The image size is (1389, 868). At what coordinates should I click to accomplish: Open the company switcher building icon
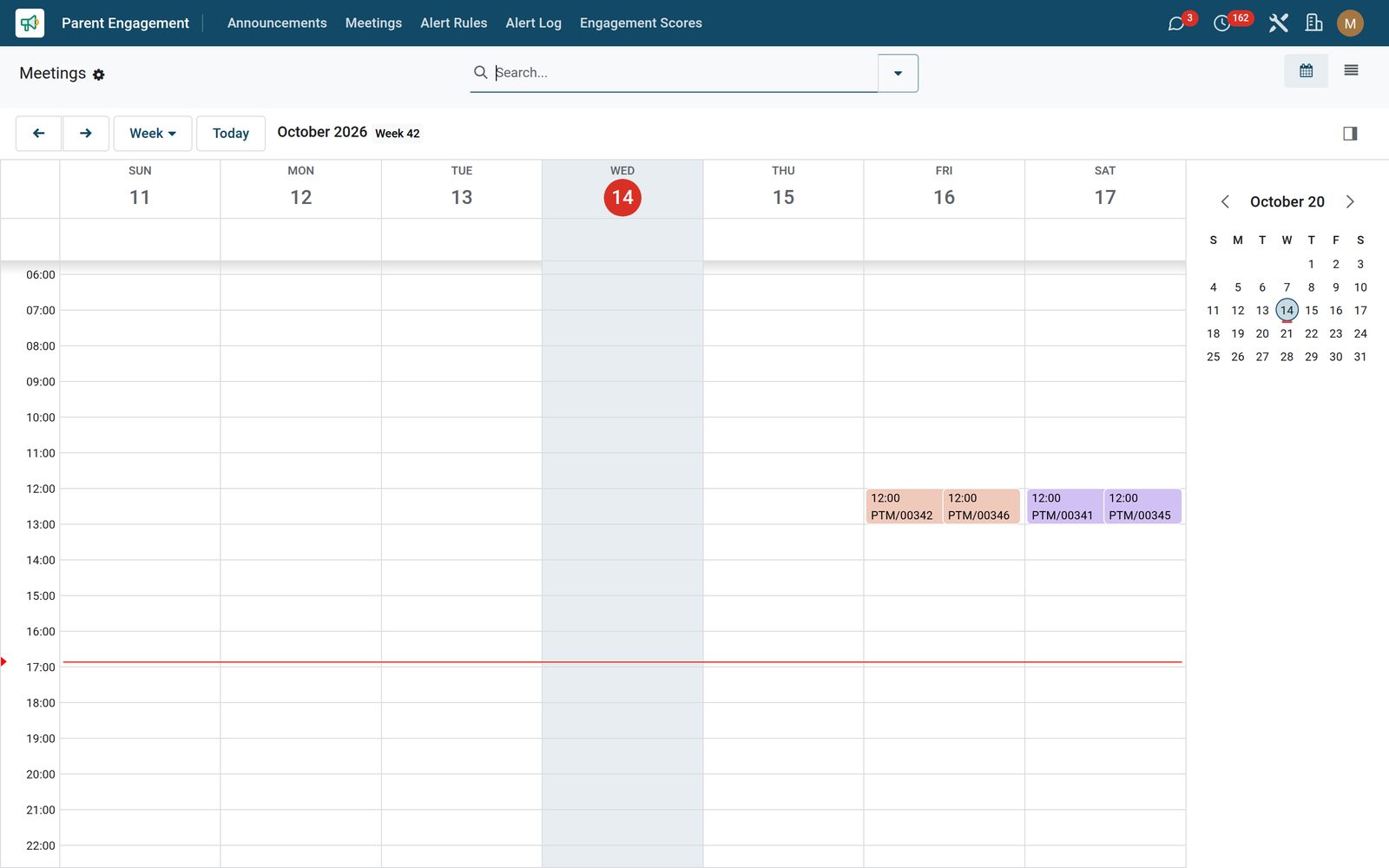point(1314,23)
